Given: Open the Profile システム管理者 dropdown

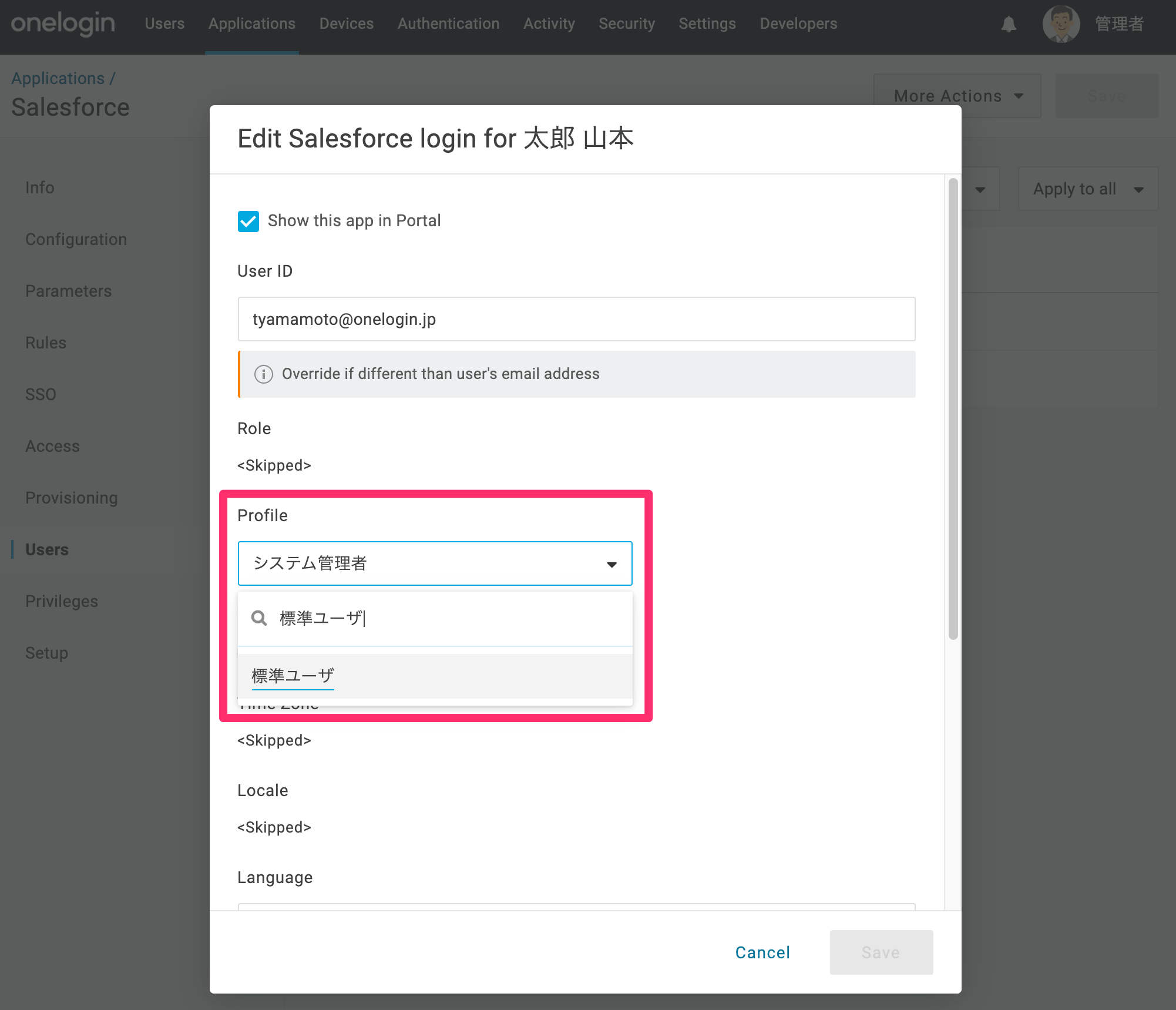Looking at the screenshot, I should (x=435, y=563).
